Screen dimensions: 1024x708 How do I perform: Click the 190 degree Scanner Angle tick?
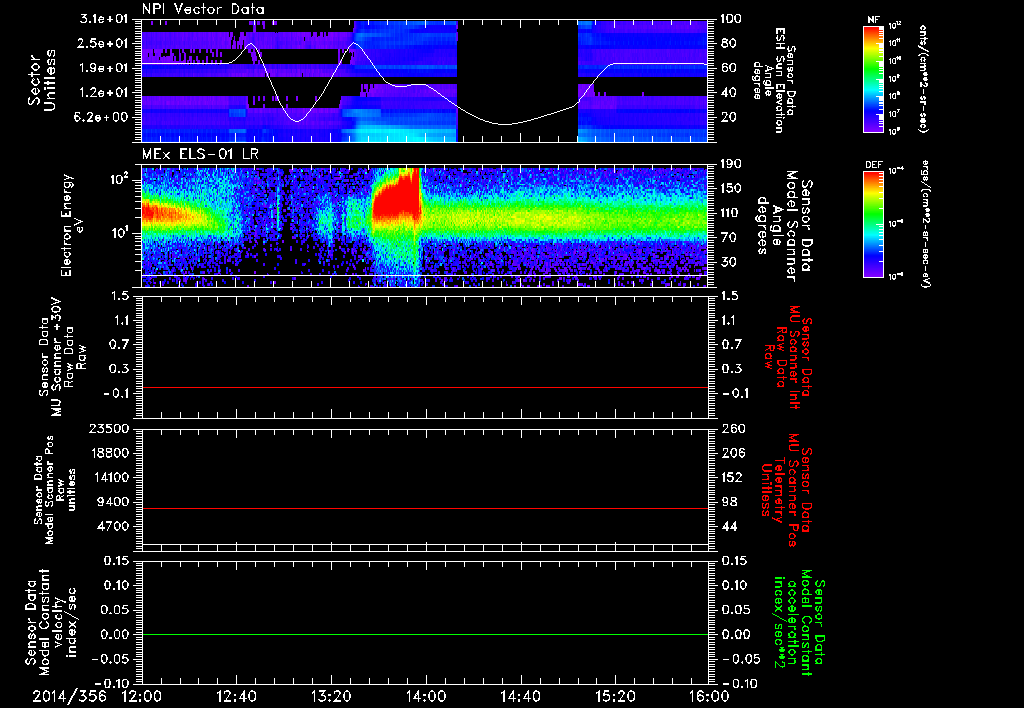[x=732, y=164]
